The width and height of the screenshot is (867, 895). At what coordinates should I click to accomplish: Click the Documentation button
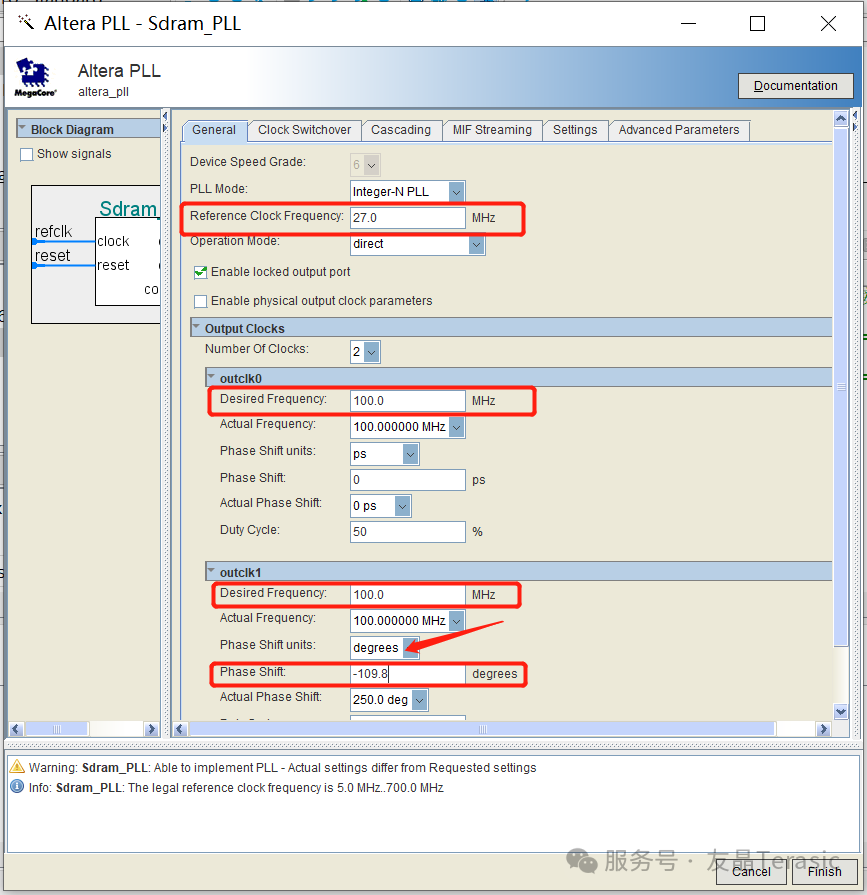(795, 86)
